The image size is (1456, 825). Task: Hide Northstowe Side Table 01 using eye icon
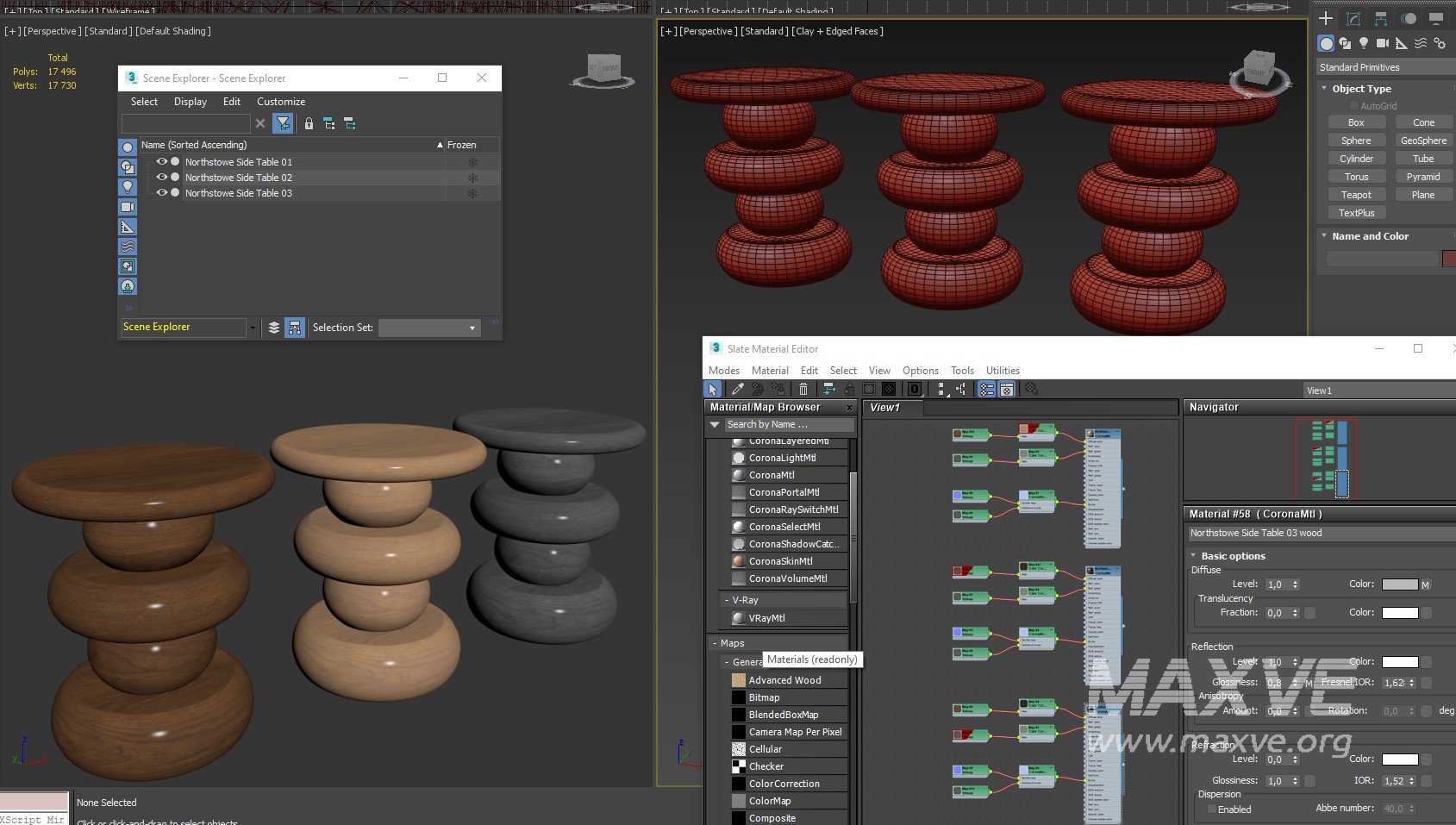pos(161,161)
